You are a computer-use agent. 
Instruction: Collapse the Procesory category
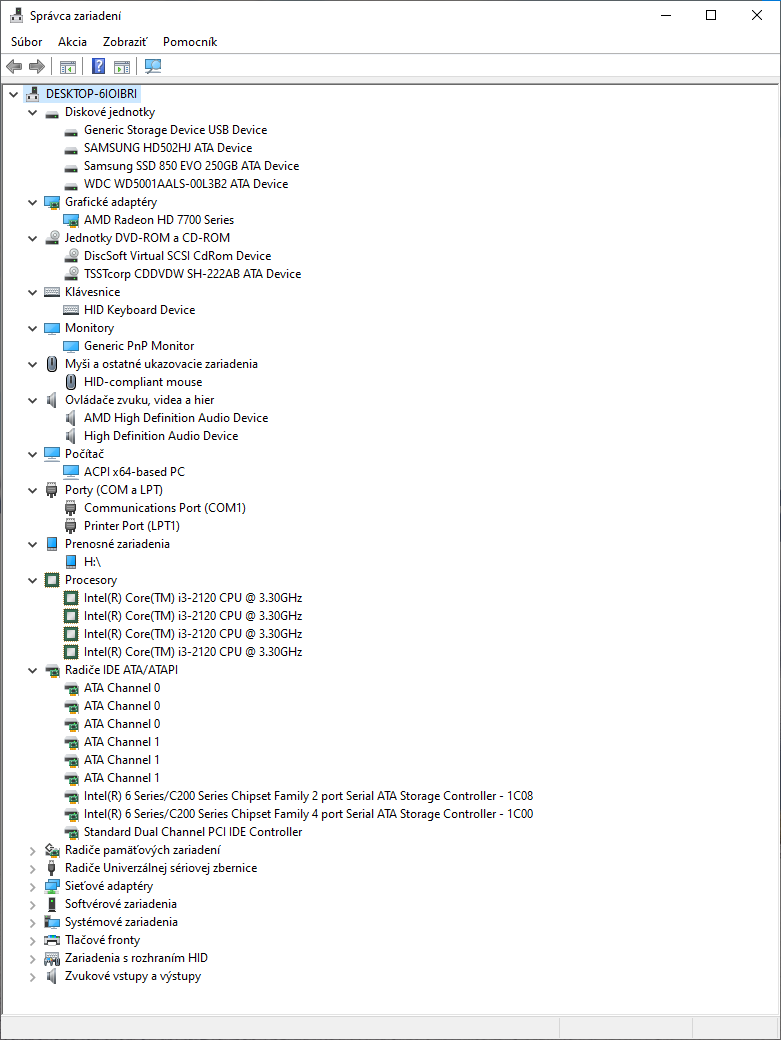(x=32, y=580)
